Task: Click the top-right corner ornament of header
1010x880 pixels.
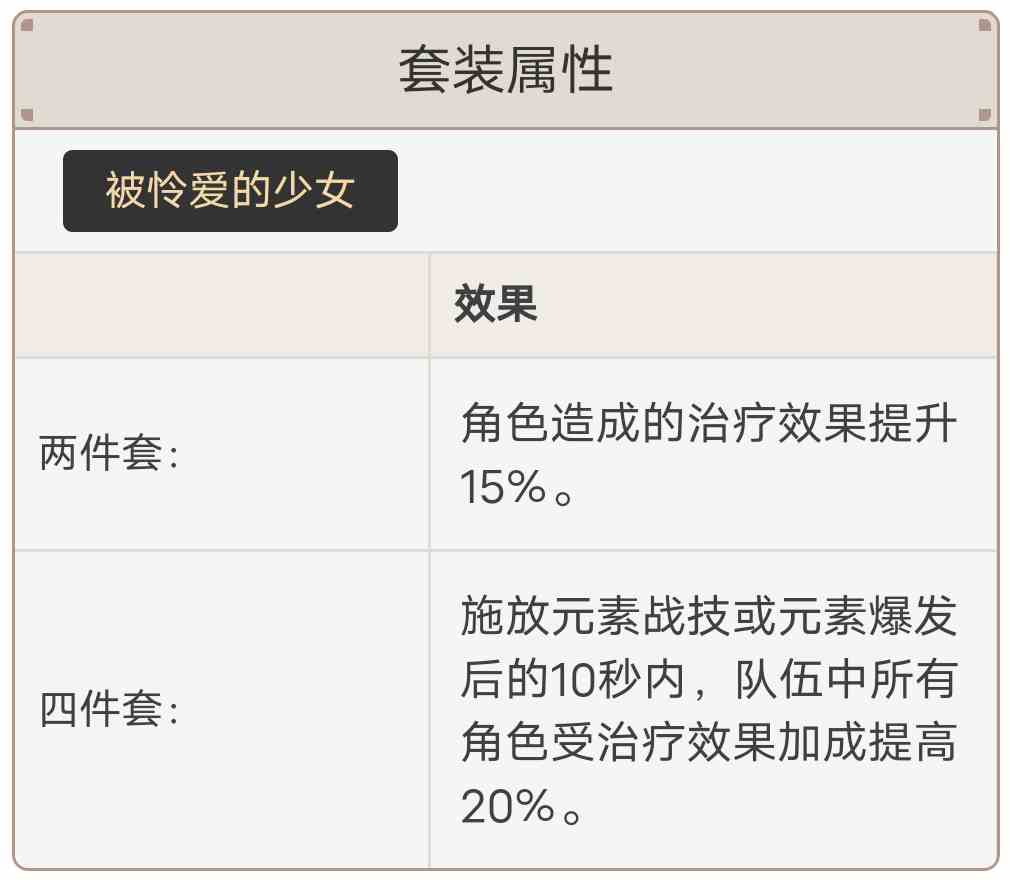Action: click(984, 26)
